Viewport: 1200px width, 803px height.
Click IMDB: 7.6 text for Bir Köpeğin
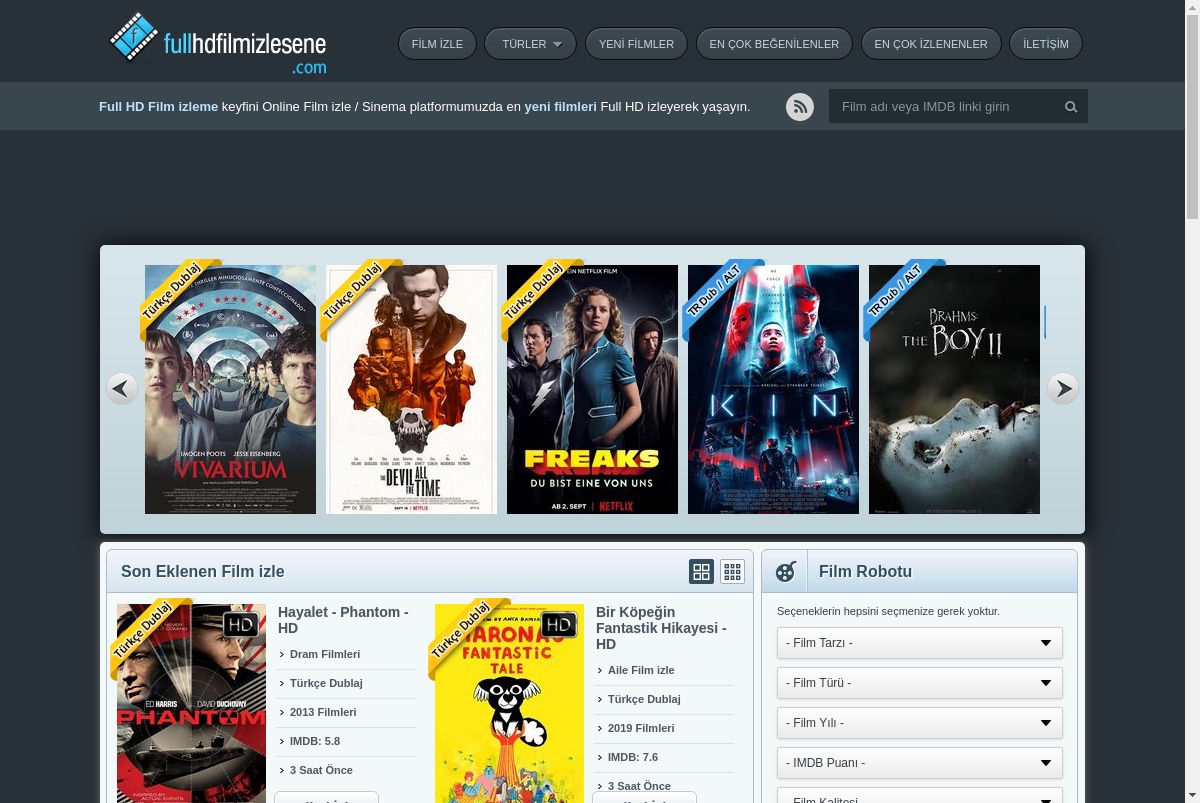click(633, 757)
